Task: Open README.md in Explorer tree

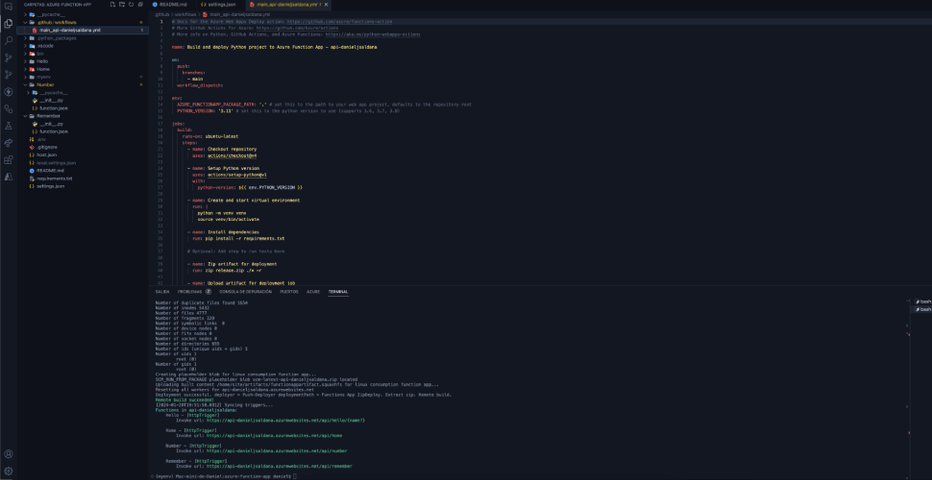Action: (x=83, y=170)
